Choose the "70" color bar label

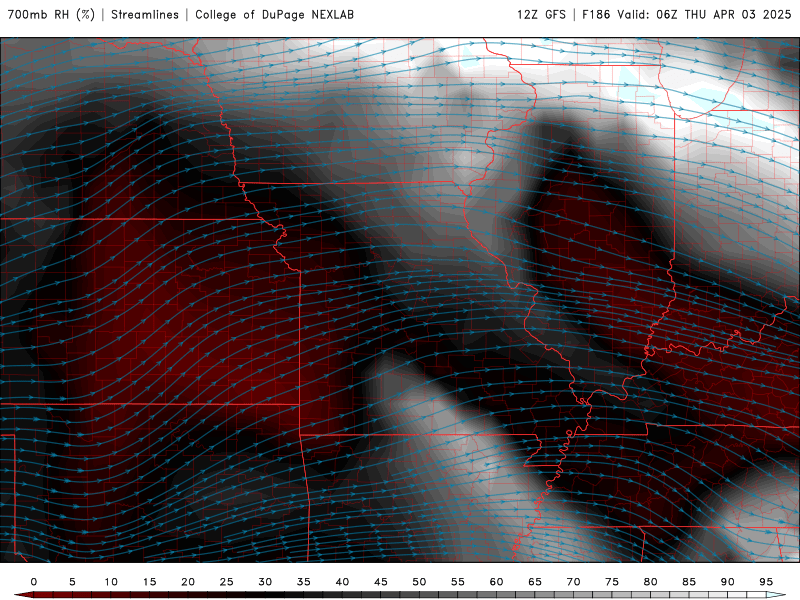tap(573, 582)
